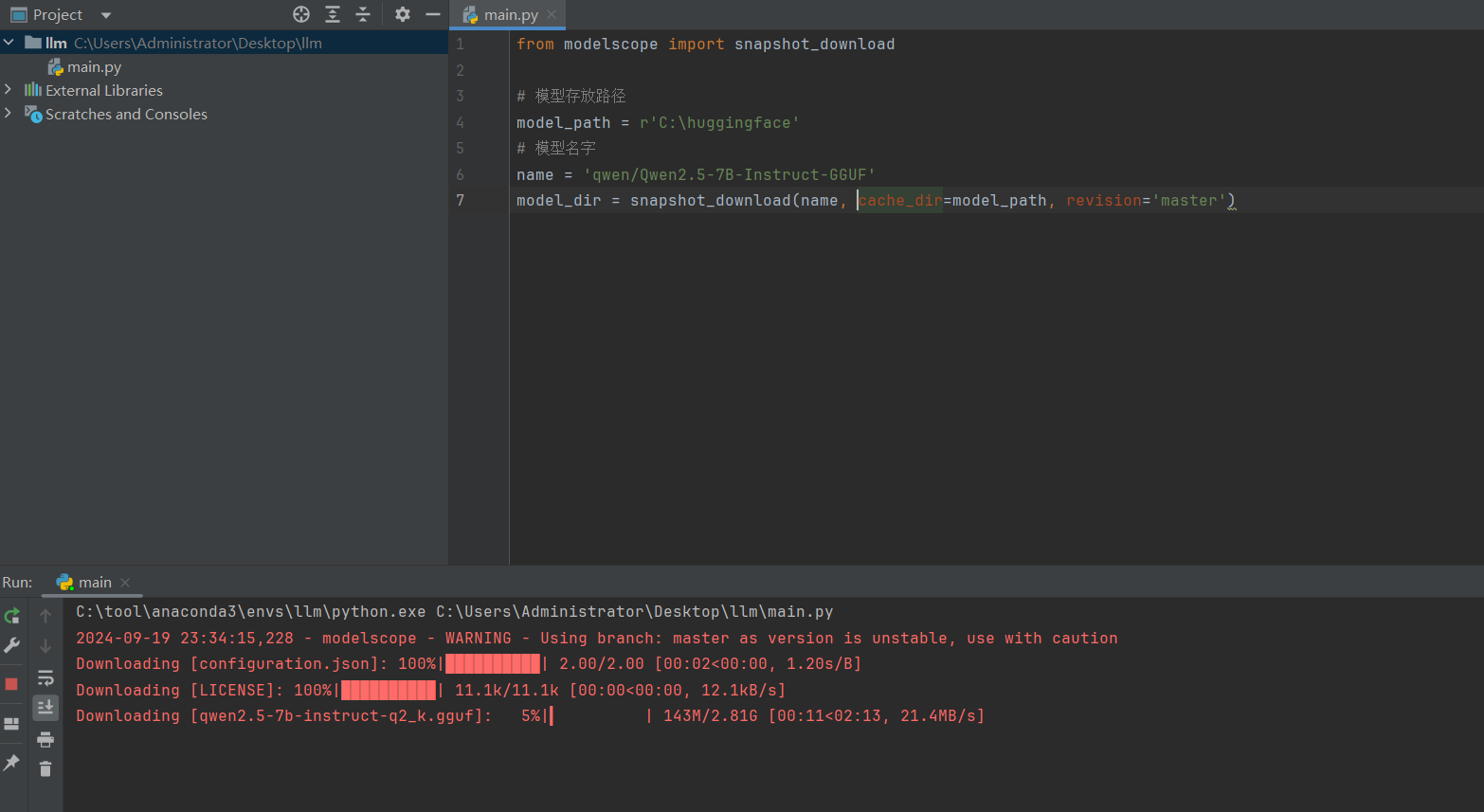Image resolution: width=1484 pixels, height=812 pixels.
Task: Click revision='master' argument
Action: (1147, 200)
